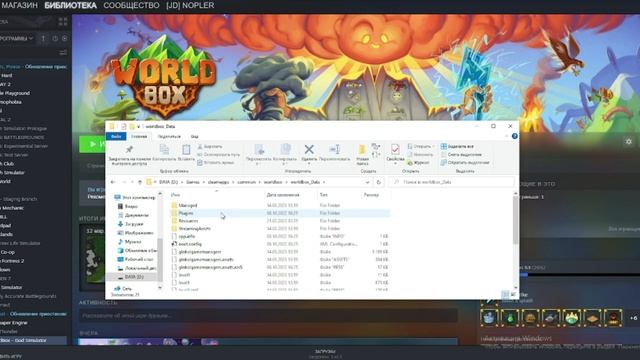Open Explorer help via blue question mark
640x360 pixels.
[514, 136]
